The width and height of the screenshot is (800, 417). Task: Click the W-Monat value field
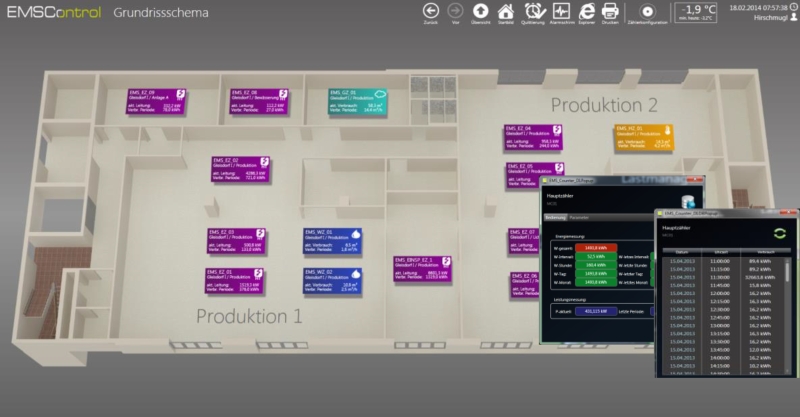click(596, 282)
